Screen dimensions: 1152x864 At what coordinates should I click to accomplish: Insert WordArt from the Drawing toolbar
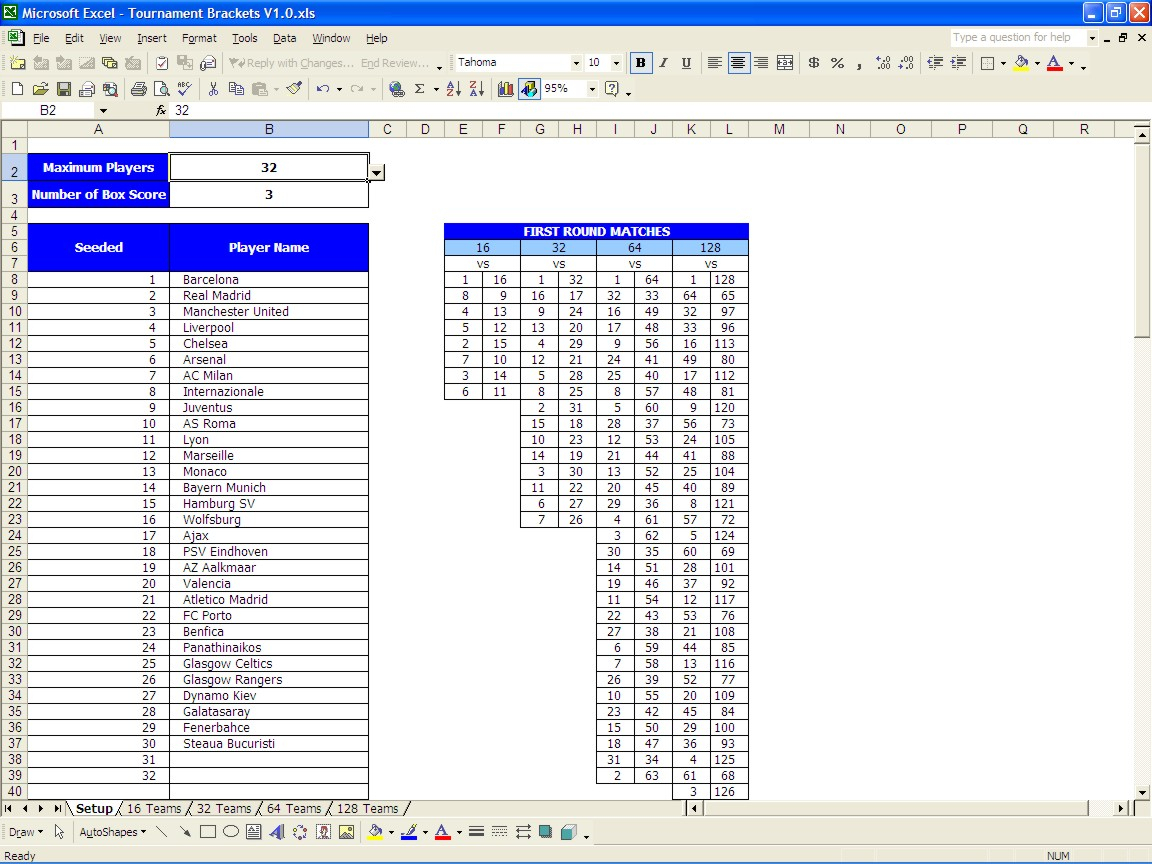pyautogui.click(x=277, y=832)
